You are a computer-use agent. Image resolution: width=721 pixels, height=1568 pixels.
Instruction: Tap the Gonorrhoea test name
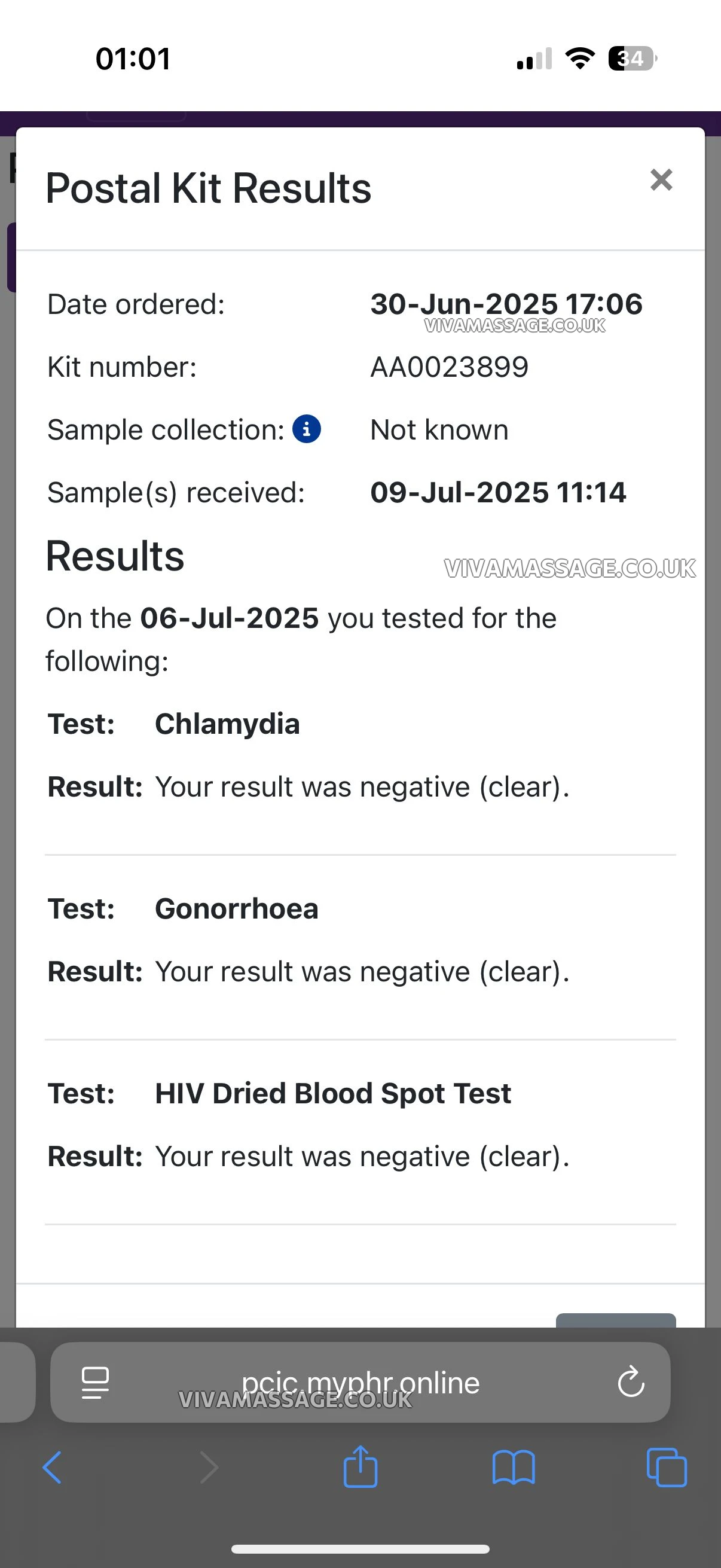pos(237,909)
